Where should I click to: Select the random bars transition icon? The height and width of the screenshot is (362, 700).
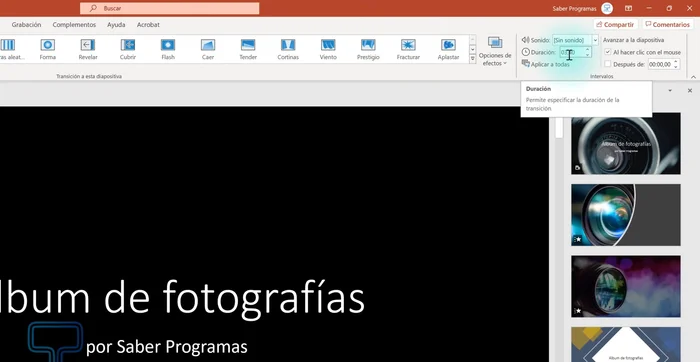pos(8,45)
